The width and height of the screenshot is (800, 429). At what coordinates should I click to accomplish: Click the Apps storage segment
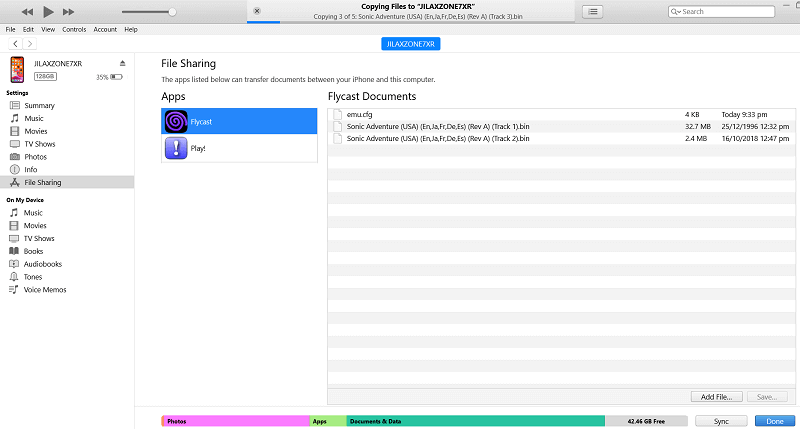pyautogui.click(x=328, y=421)
